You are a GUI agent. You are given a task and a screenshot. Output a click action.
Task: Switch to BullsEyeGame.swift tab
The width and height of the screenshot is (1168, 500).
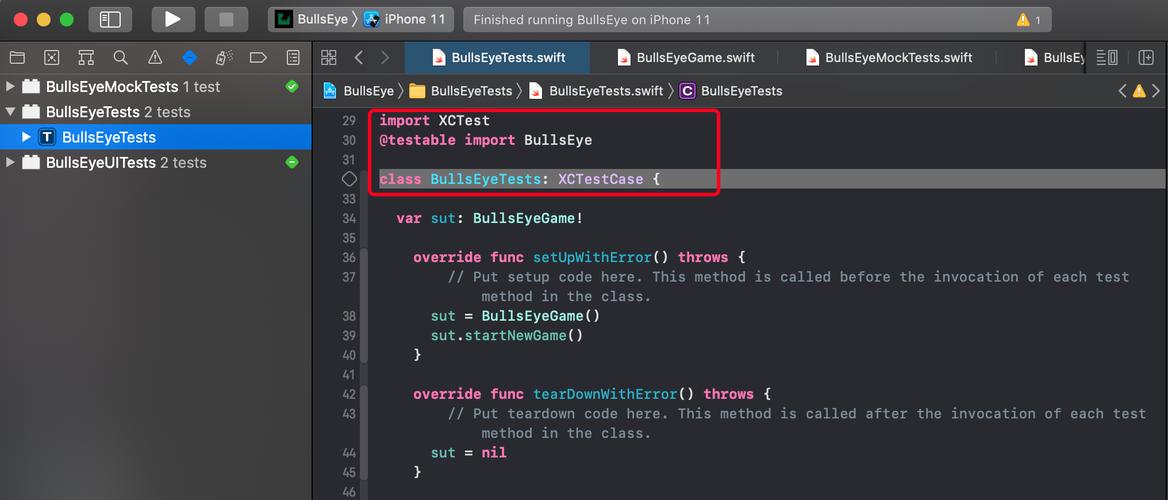pyautogui.click(x=686, y=57)
